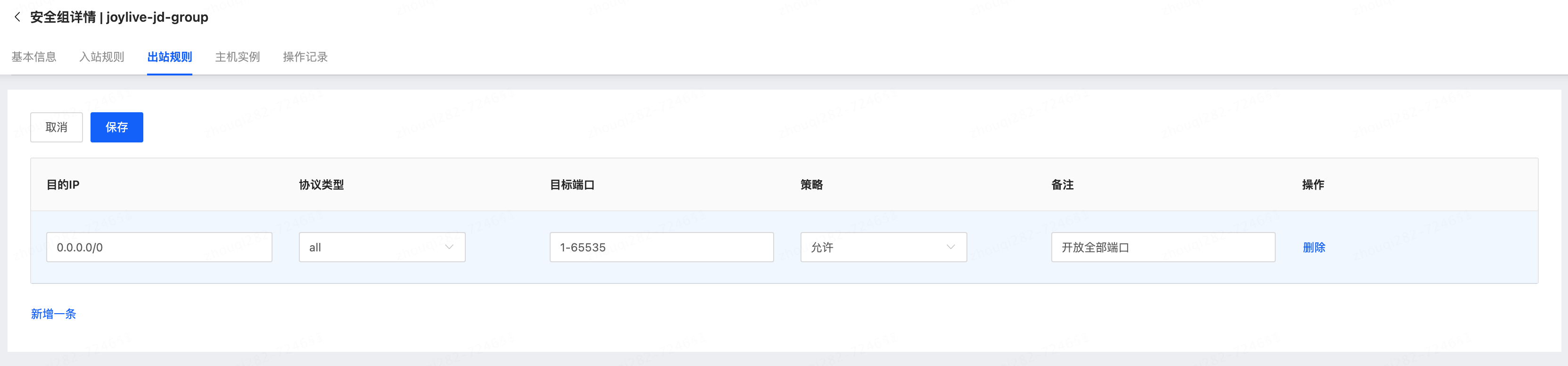Image resolution: width=1568 pixels, height=366 pixels.
Task: Add a rule with 新增一条 link
Action: (54, 314)
